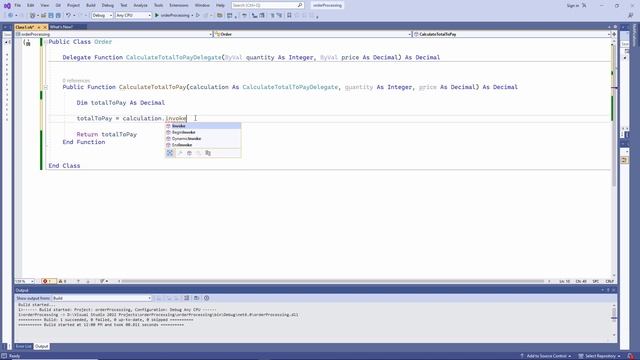This screenshot has height=360, width=640.
Task: Click the Sign in link
Action: click(572, 5)
